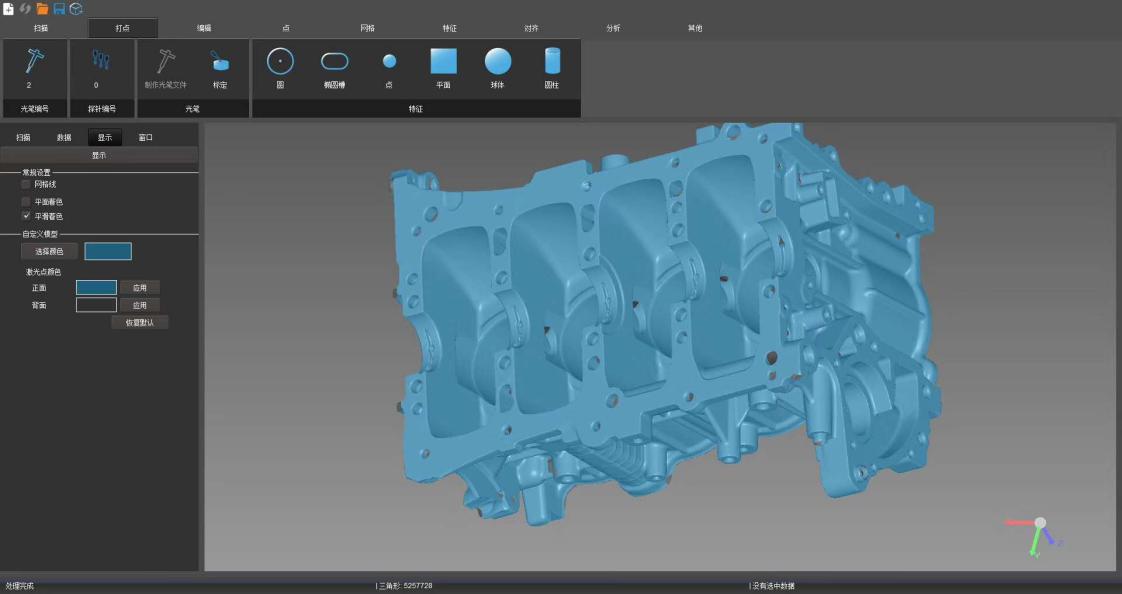The width and height of the screenshot is (1122, 594).
Task: Choose the 球体 sphere feature icon
Action: click(498, 62)
